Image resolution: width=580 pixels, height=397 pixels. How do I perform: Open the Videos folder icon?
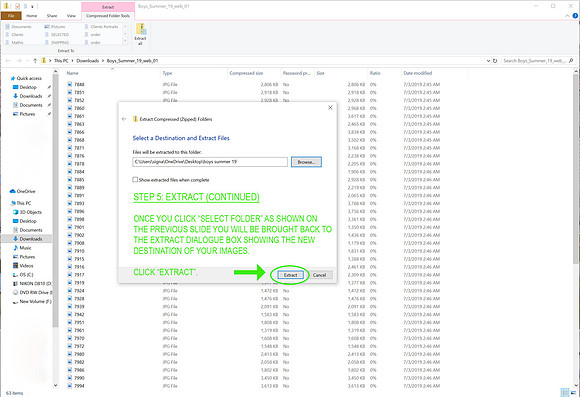pyautogui.click(x=16, y=266)
